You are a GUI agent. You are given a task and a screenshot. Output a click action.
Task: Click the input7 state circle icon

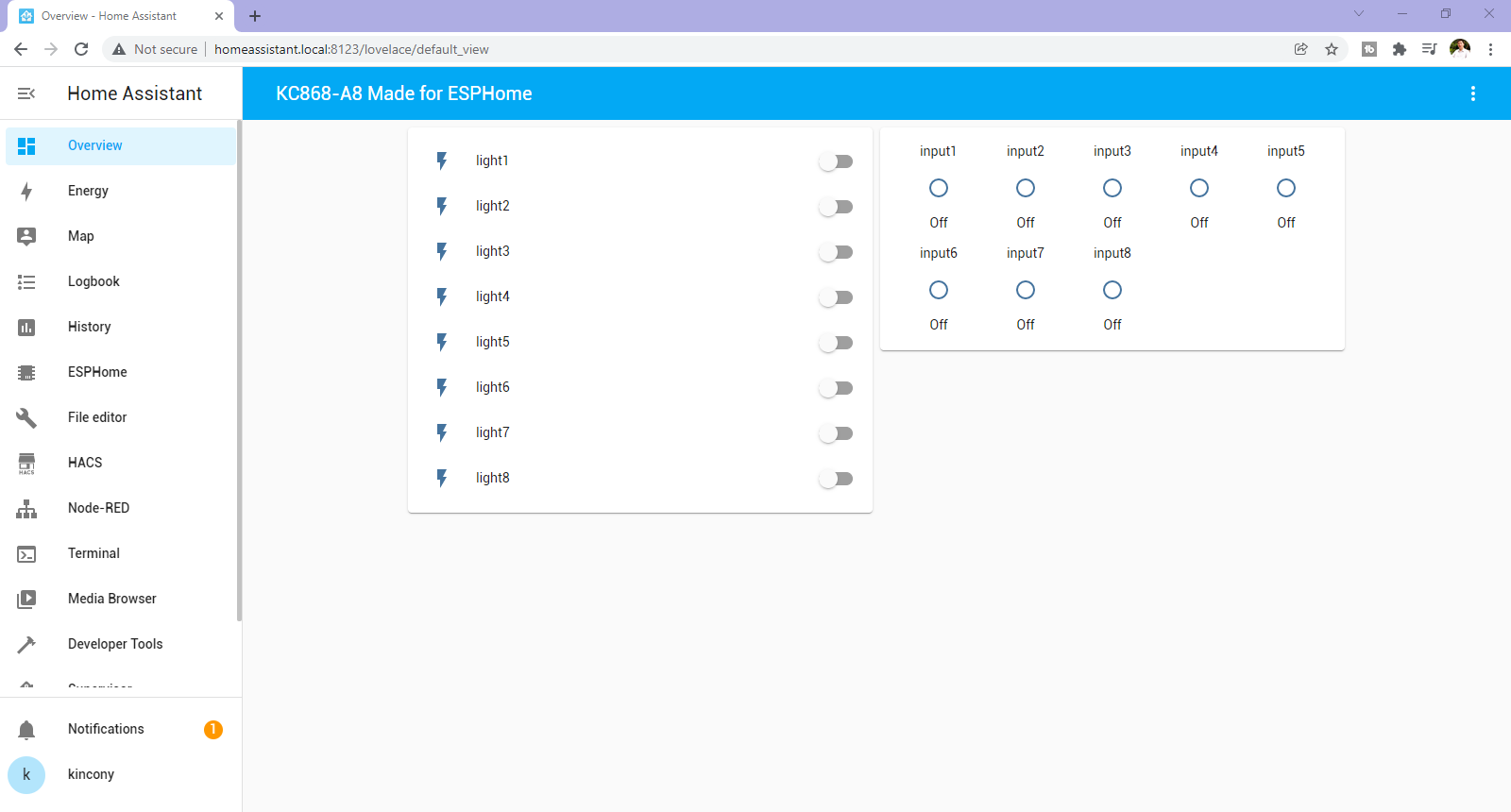coord(1025,290)
